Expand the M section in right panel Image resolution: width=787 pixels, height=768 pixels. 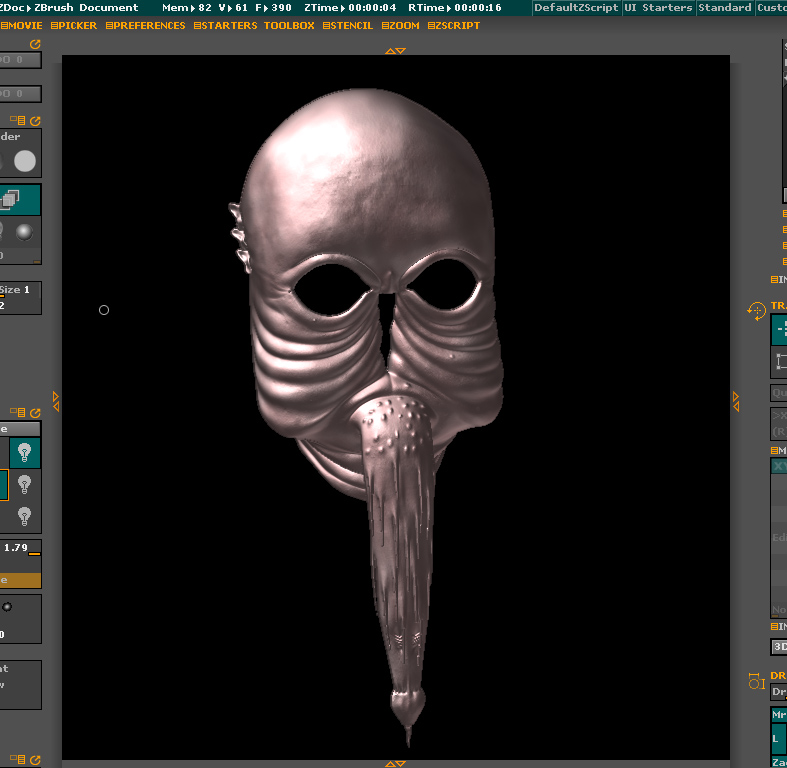pyautogui.click(x=779, y=450)
